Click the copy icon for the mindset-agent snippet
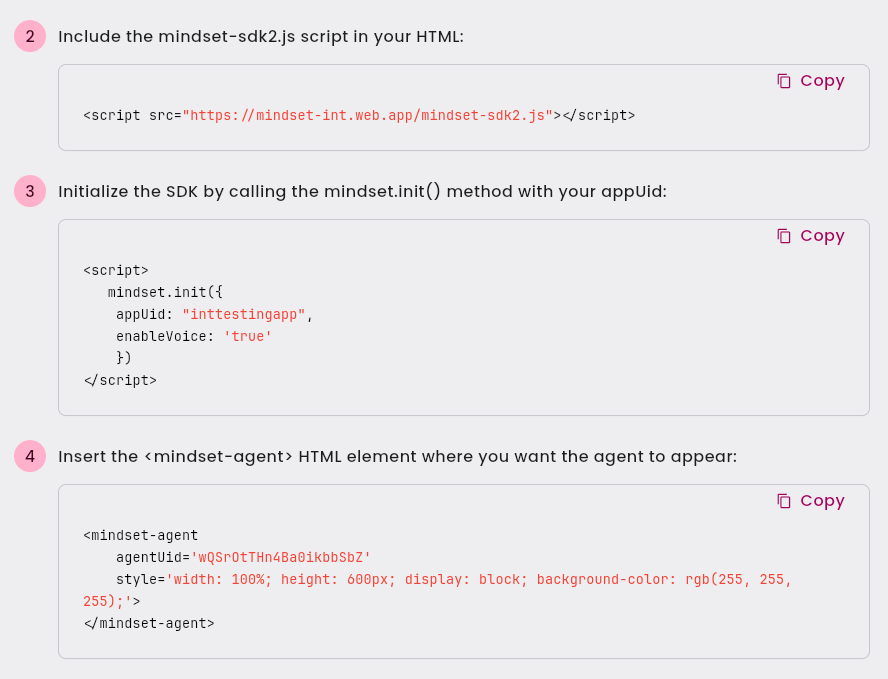The height and width of the screenshot is (679, 888). click(x=784, y=501)
